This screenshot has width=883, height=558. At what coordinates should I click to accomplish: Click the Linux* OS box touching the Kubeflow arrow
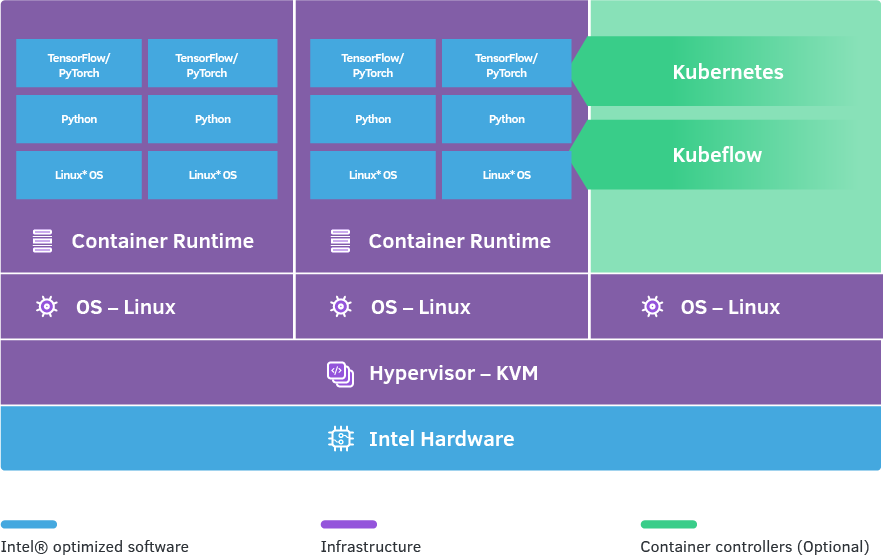[506, 175]
